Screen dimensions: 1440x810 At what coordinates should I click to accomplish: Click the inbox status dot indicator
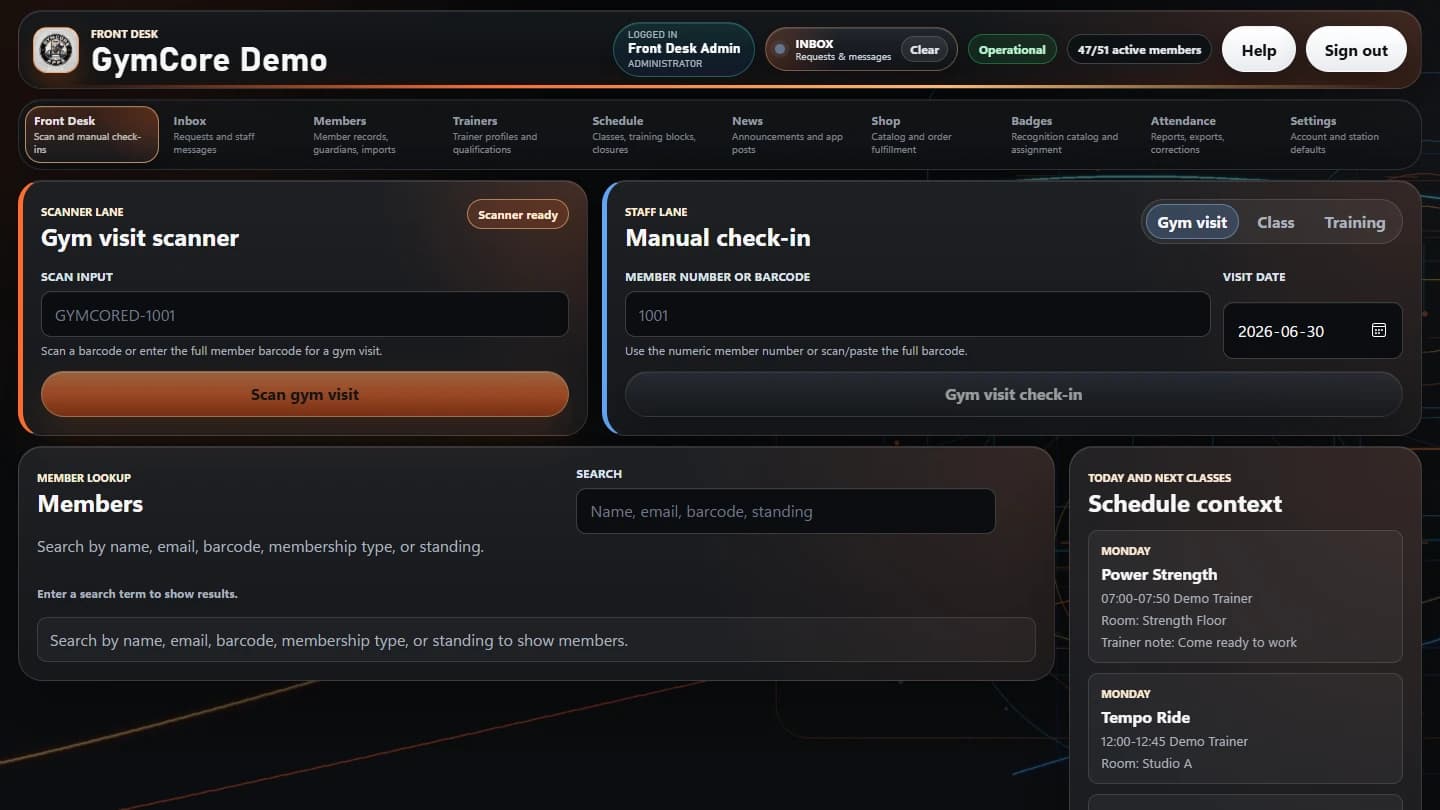click(780, 50)
